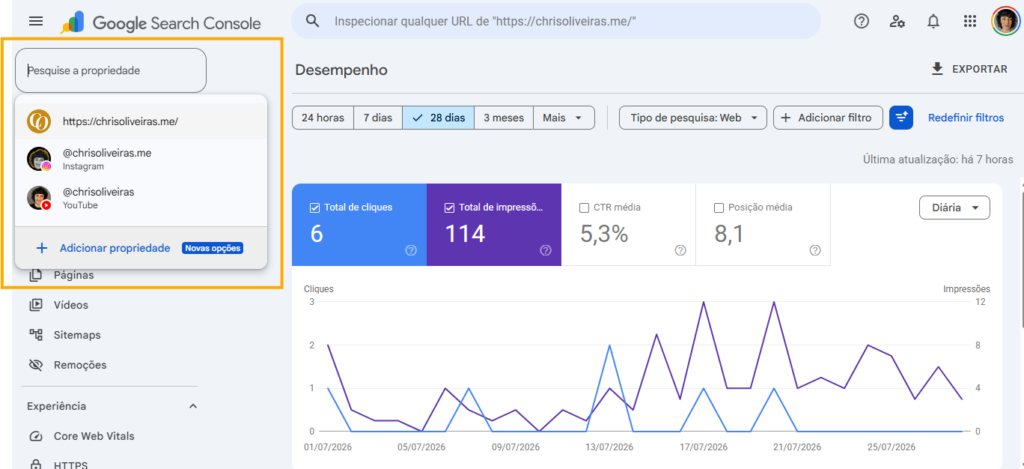The image size is (1024, 469).
Task: Select the 24 horas range
Action: [x=323, y=118]
